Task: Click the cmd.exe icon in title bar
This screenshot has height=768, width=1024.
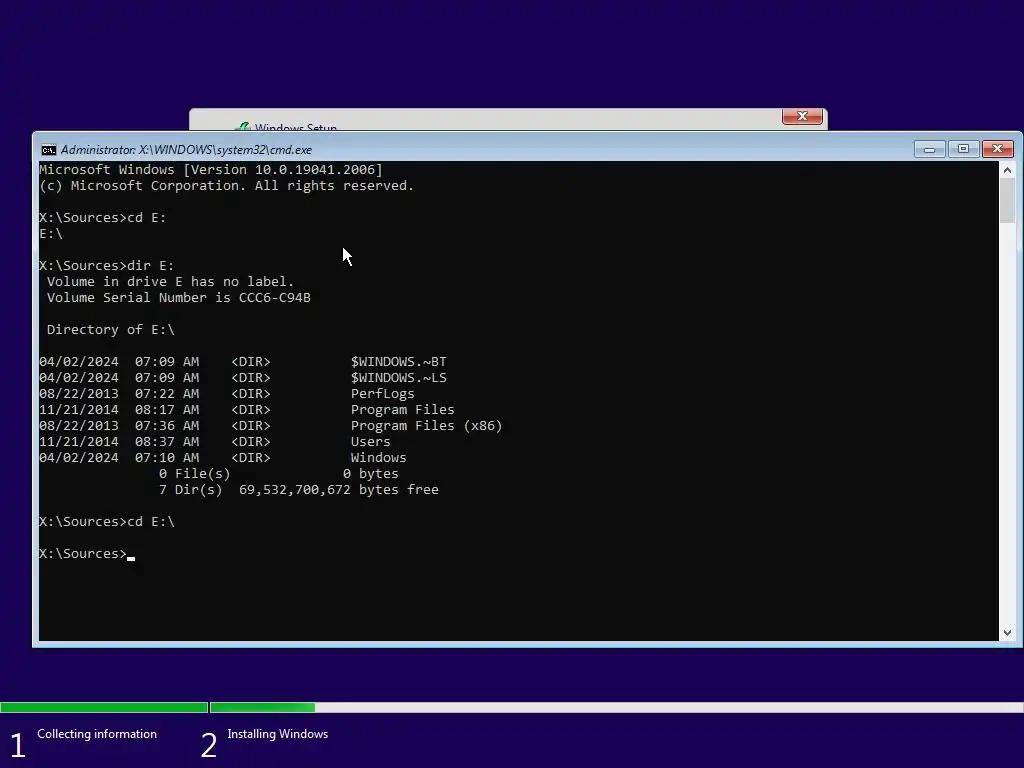Action: click(48, 150)
